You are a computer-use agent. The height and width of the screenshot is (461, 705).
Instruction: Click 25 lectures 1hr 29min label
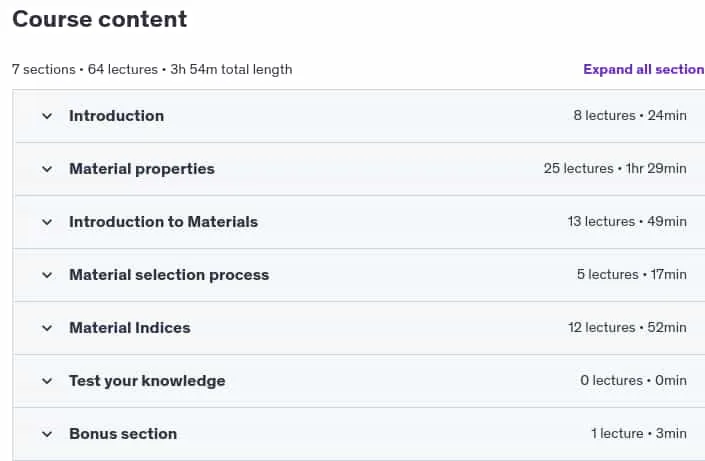click(x=615, y=169)
